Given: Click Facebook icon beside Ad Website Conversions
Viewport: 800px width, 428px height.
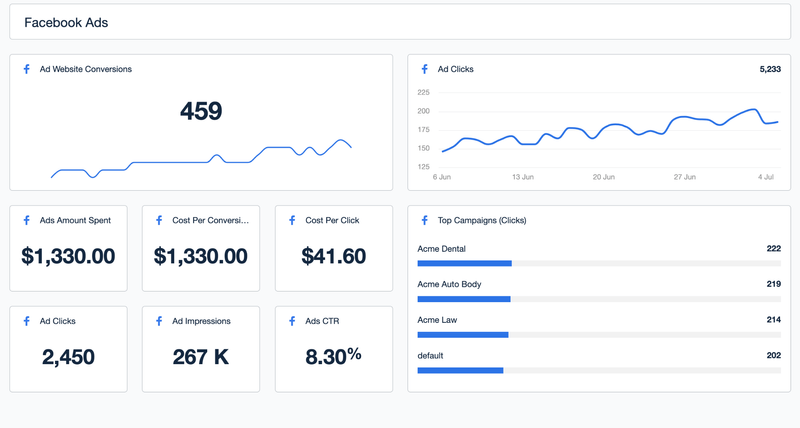Looking at the screenshot, I should click(26, 69).
